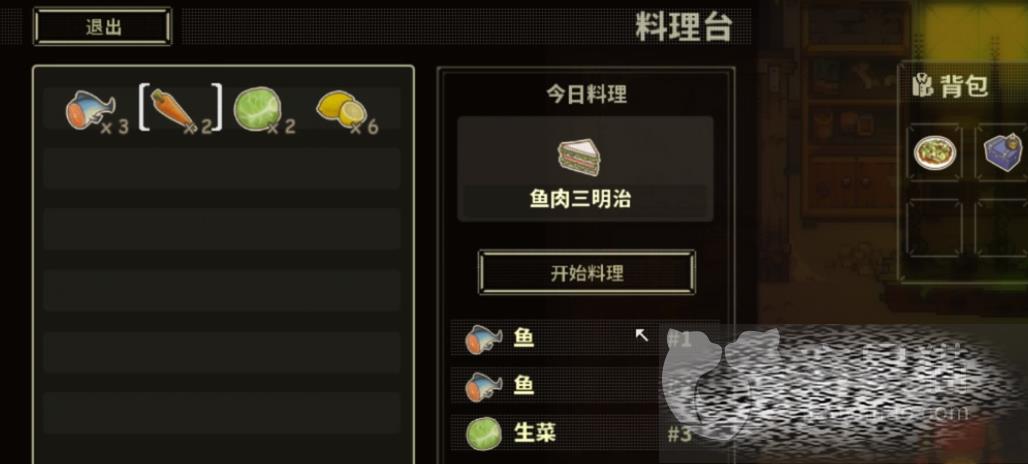Click the 生菜 recipe row marked #3
This screenshot has height=464, width=1028.
585,433
